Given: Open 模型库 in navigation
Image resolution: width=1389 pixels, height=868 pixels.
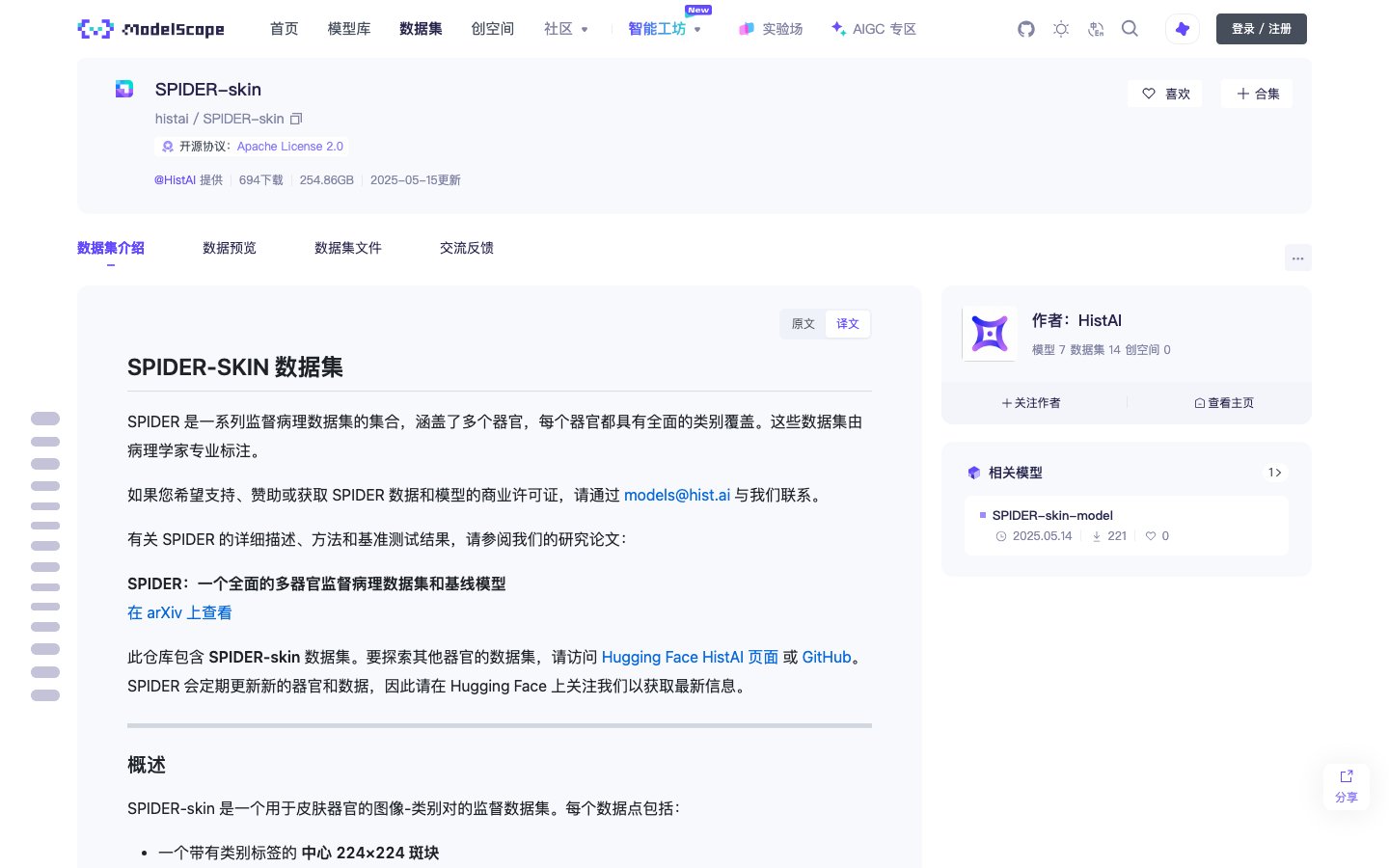Looking at the screenshot, I should click(349, 29).
